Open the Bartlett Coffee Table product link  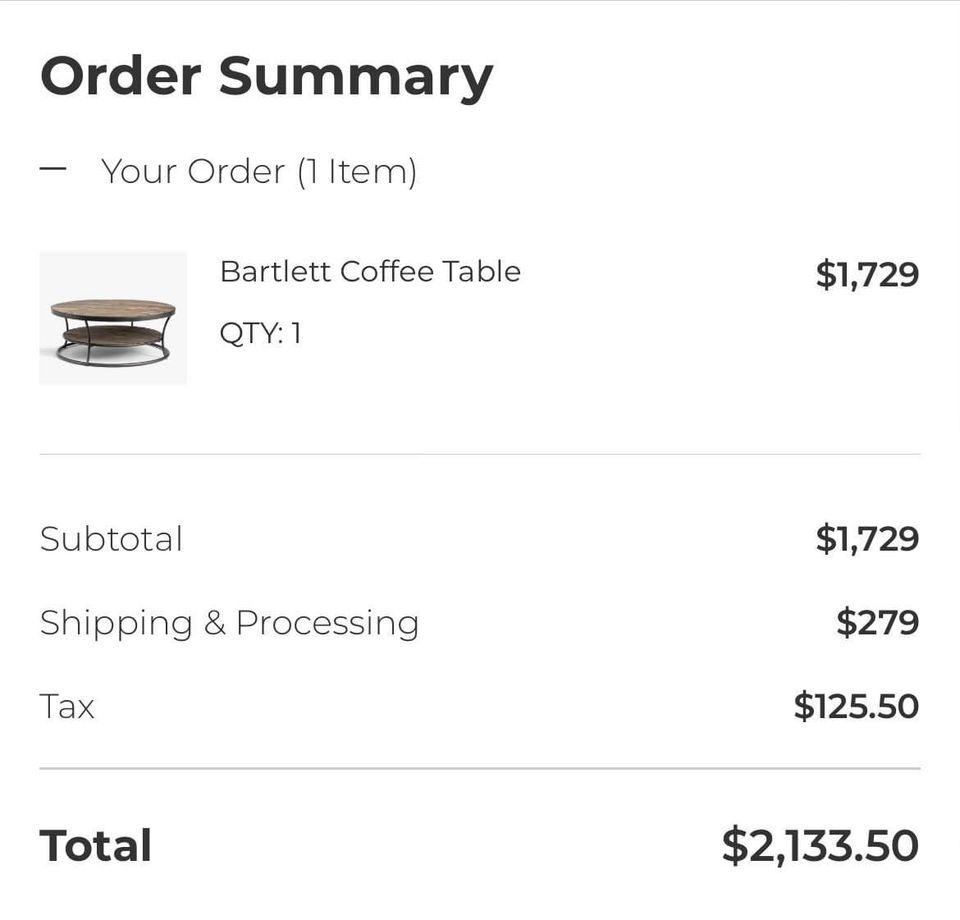pos(370,271)
